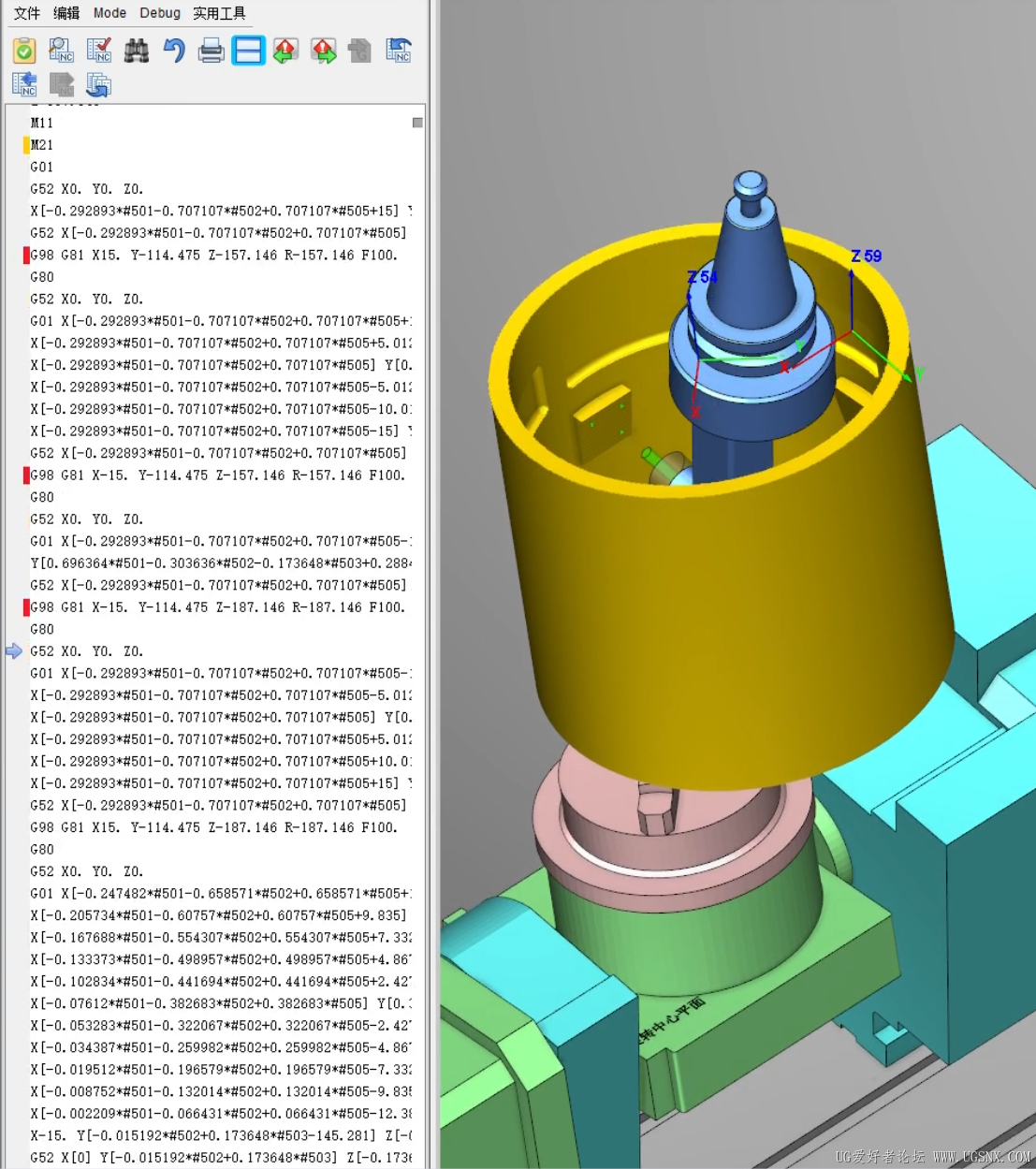Screen dimensions: 1036x1169
Task: Open the print dialog icon
Action: pos(211,51)
